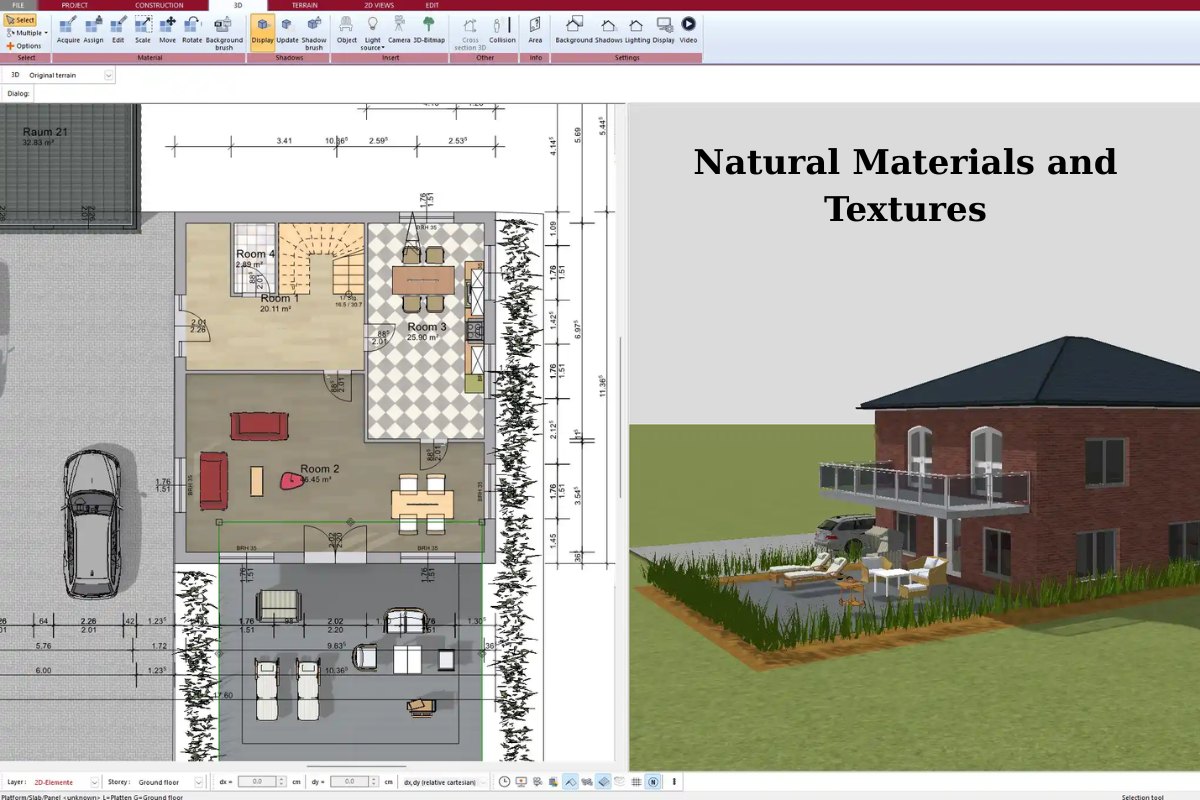Click the Update shadows button

pyautogui.click(x=285, y=32)
